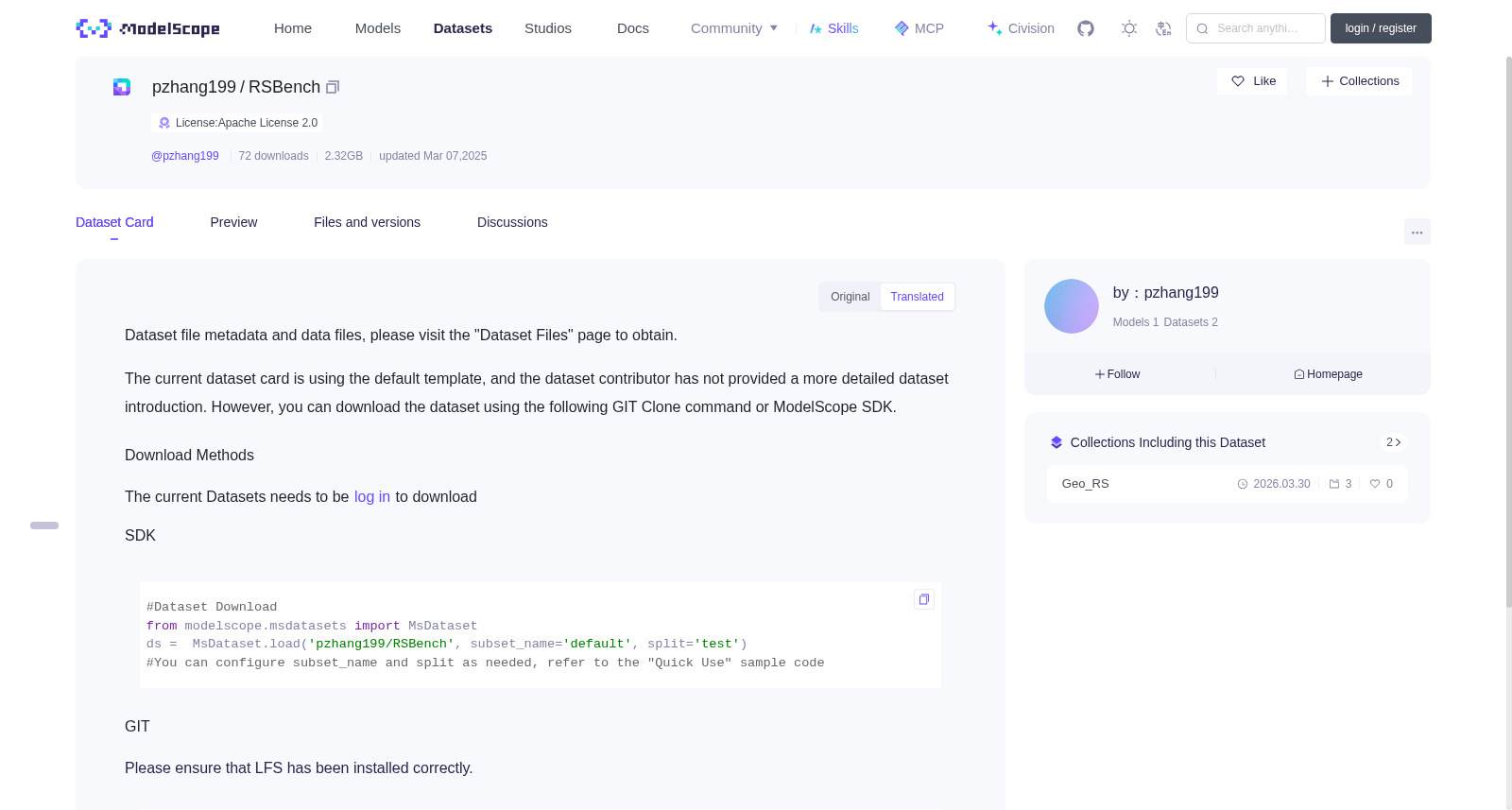This screenshot has width=1512, height=810.
Task: Click the Skills sparkle icon
Action: point(816,28)
